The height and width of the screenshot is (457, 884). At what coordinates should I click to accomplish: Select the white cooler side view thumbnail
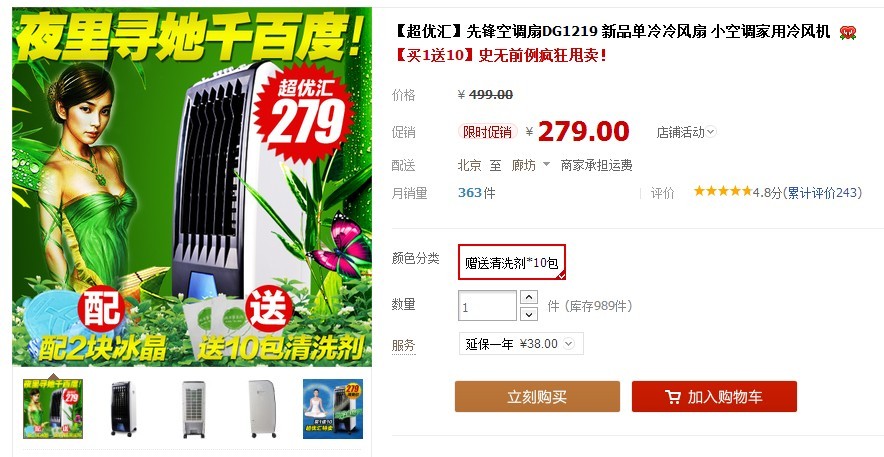pyautogui.click(x=263, y=409)
